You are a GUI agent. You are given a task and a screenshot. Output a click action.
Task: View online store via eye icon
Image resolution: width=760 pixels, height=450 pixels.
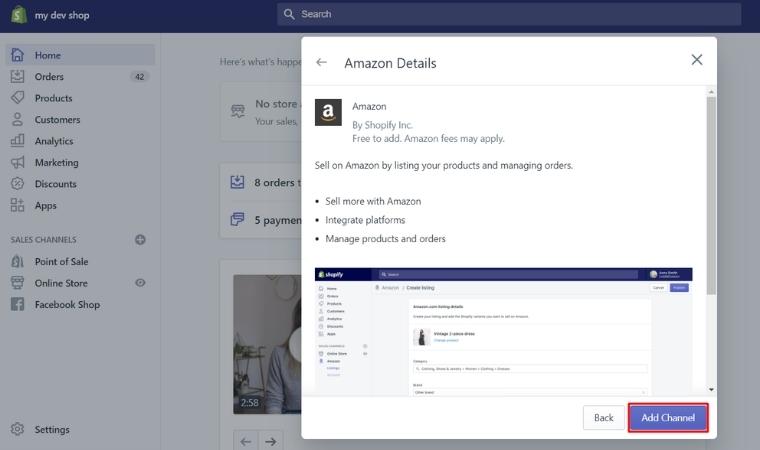pyautogui.click(x=140, y=283)
